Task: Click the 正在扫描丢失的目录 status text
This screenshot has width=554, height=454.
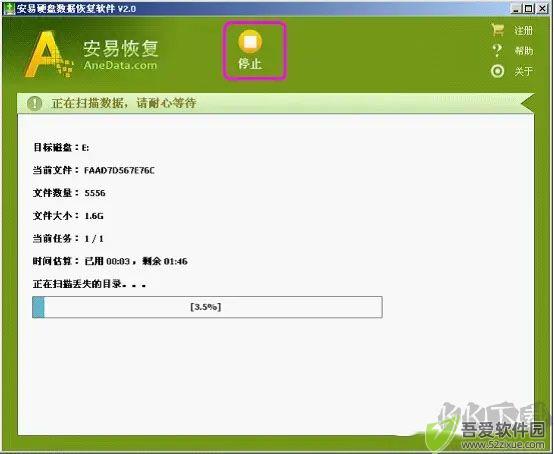Action: 89,284
